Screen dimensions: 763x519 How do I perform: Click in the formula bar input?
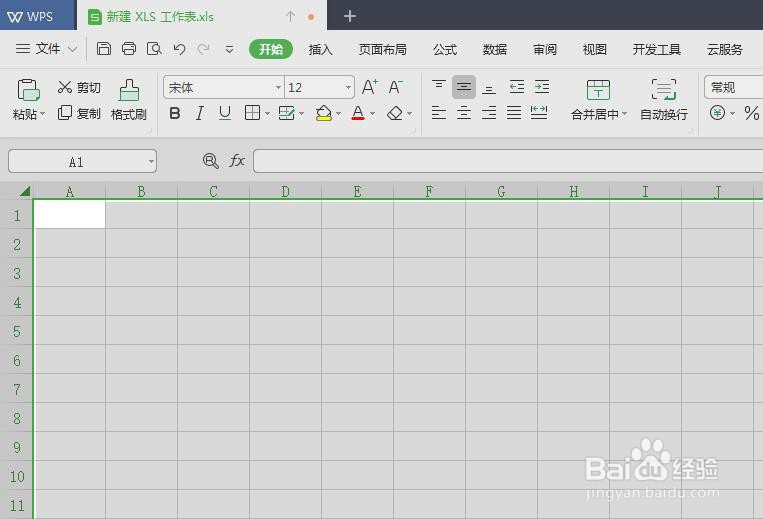(x=508, y=161)
